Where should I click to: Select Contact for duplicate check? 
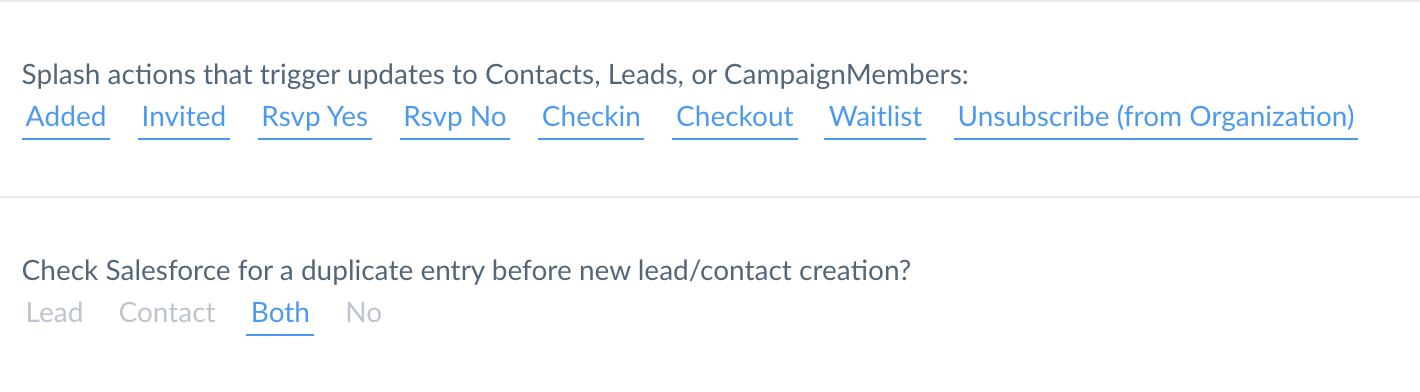[x=167, y=313]
